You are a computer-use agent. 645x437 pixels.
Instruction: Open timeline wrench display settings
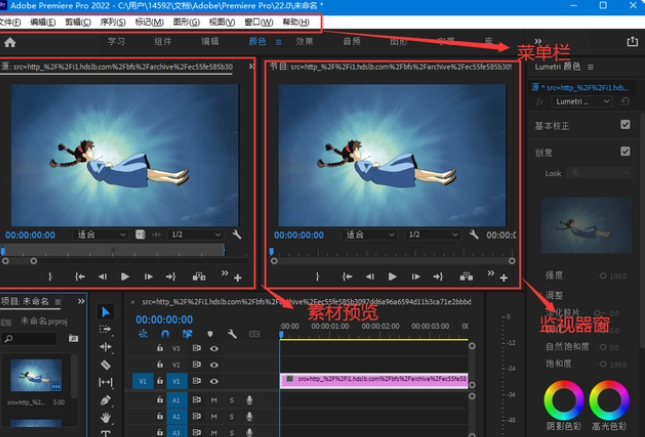coord(233,334)
